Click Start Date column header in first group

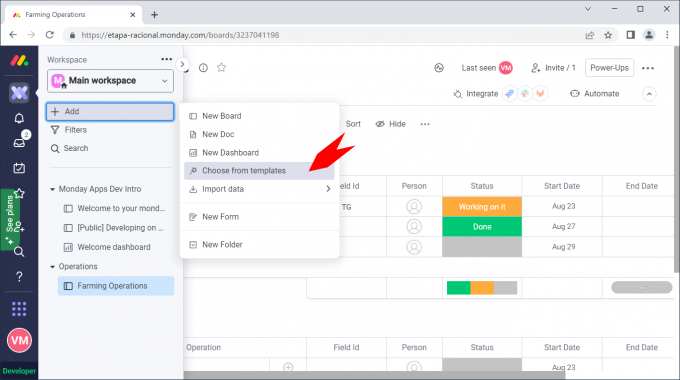point(562,186)
